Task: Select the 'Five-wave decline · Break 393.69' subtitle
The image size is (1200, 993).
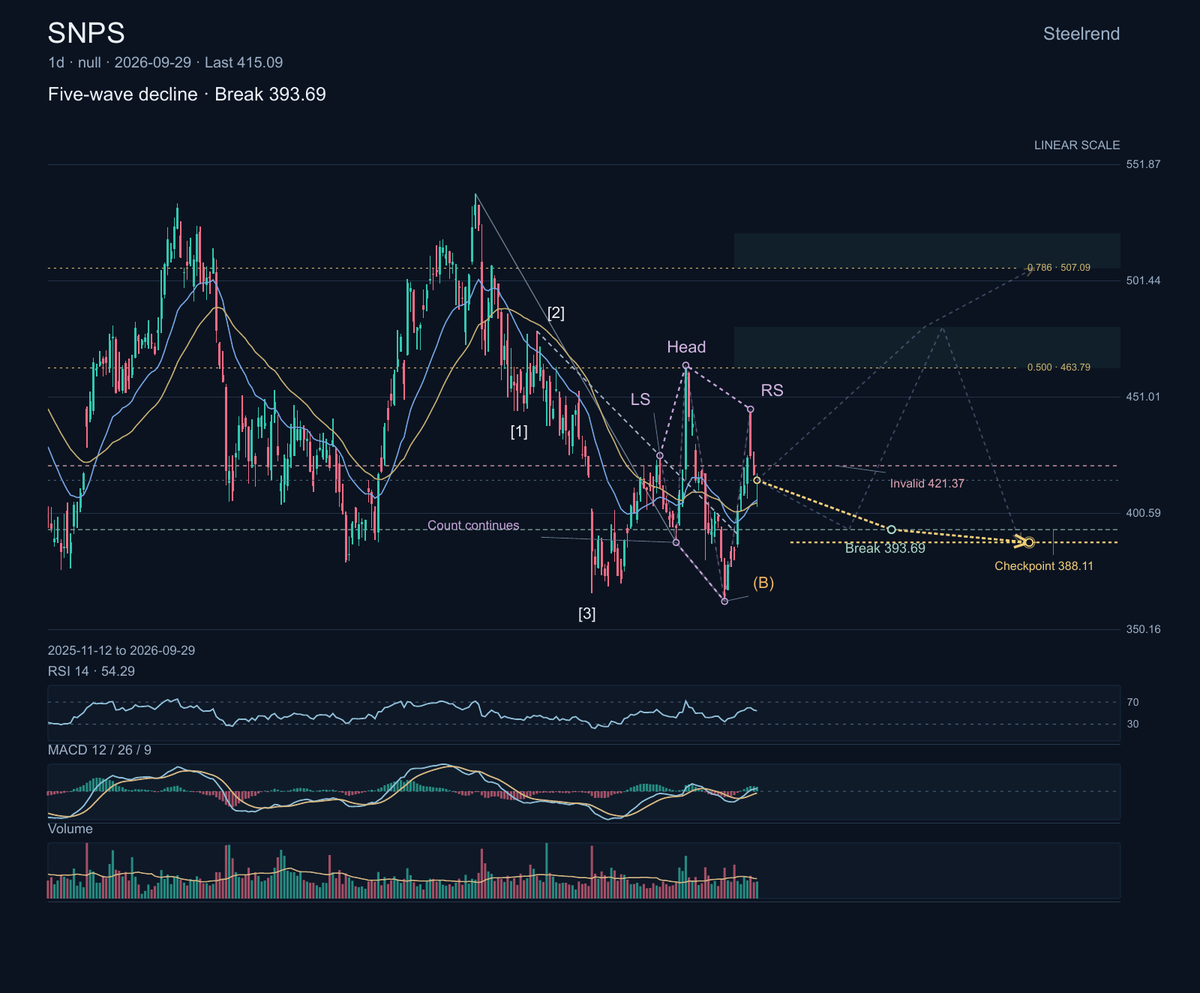Action: [187, 95]
